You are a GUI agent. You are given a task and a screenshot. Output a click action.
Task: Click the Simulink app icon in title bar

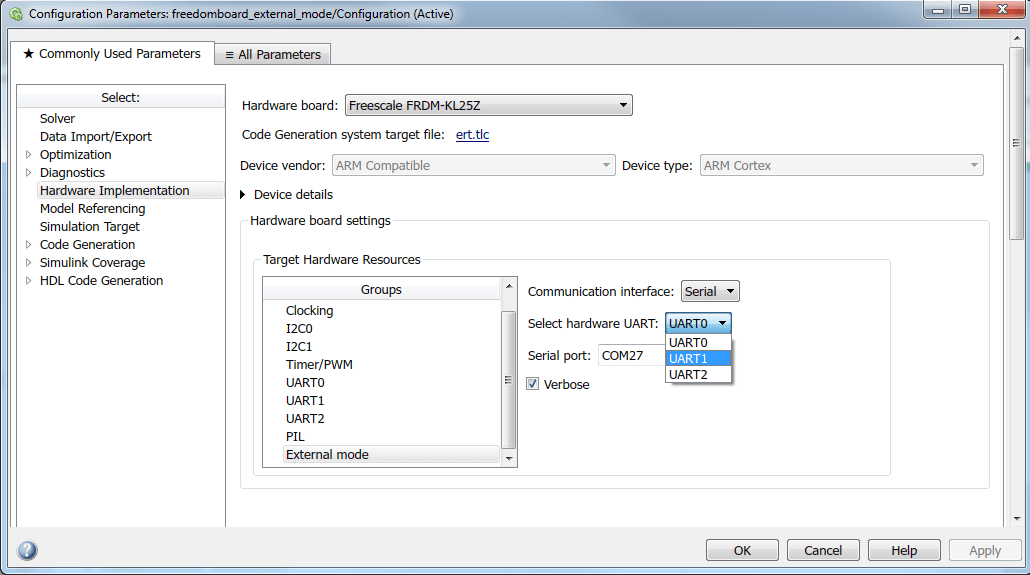click(16, 14)
